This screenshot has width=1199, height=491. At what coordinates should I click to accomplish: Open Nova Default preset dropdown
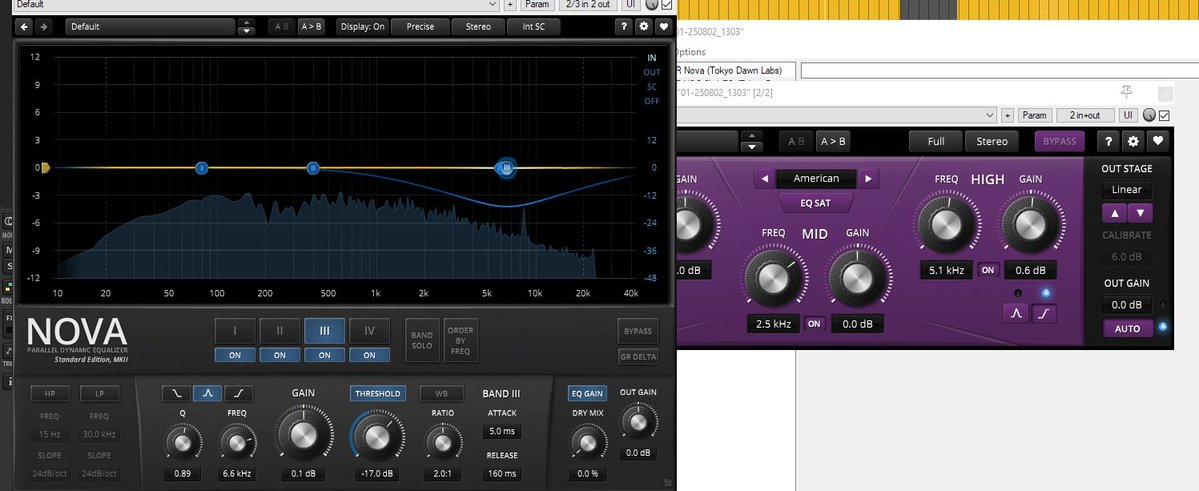tap(150, 27)
